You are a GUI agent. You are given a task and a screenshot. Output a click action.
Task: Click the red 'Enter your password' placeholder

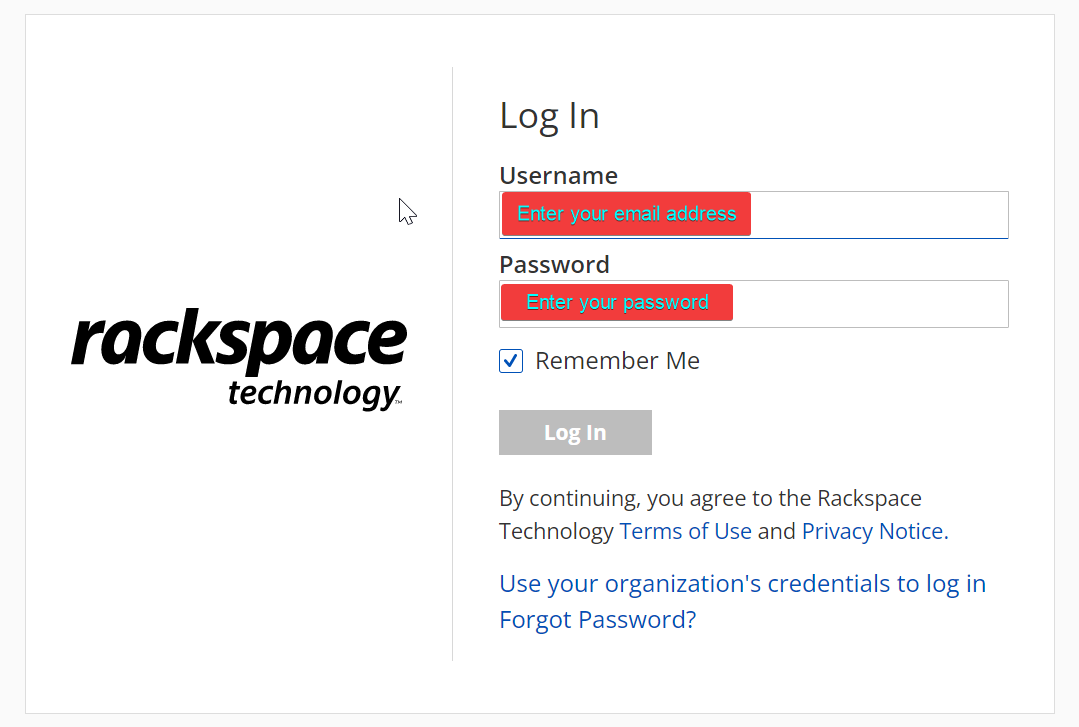pyautogui.click(x=617, y=302)
